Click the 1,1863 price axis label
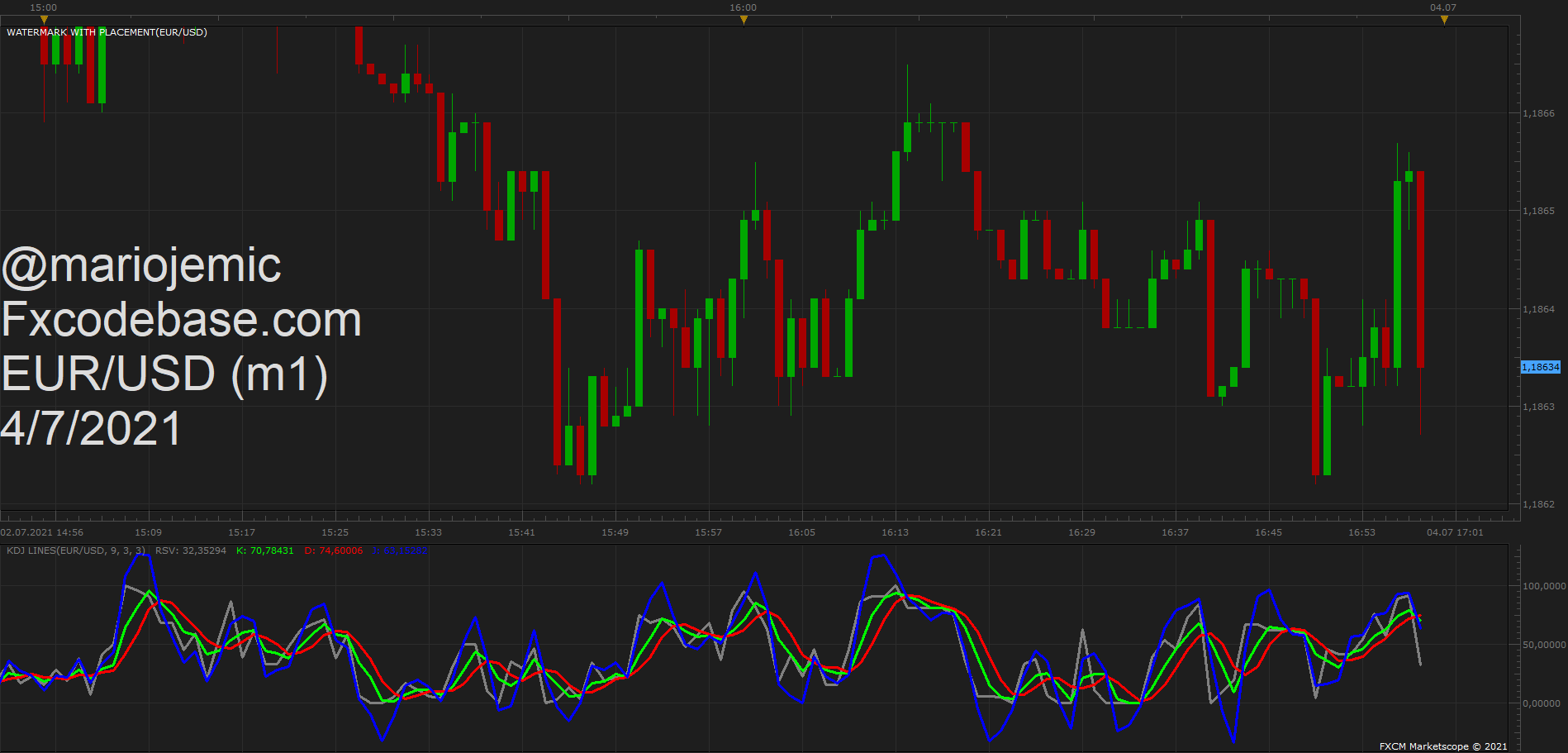The height and width of the screenshot is (753, 1568). pos(1538,407)
